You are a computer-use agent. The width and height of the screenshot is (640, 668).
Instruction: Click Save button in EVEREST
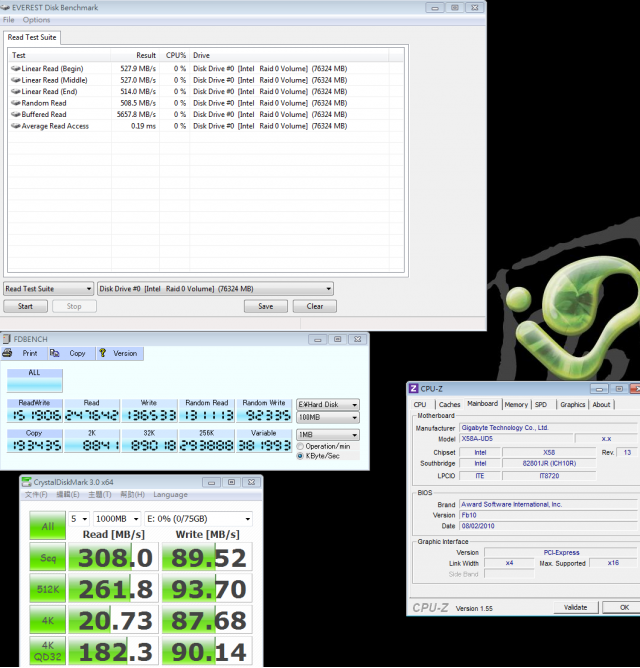(x=265, y=306)
